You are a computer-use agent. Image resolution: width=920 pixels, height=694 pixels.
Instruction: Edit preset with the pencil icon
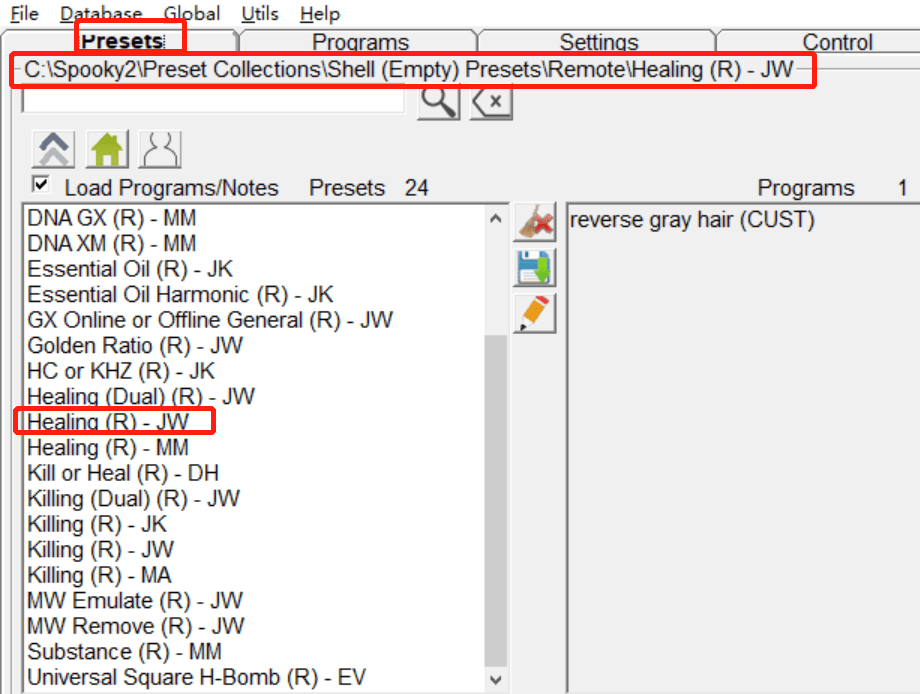click(535, 313)
